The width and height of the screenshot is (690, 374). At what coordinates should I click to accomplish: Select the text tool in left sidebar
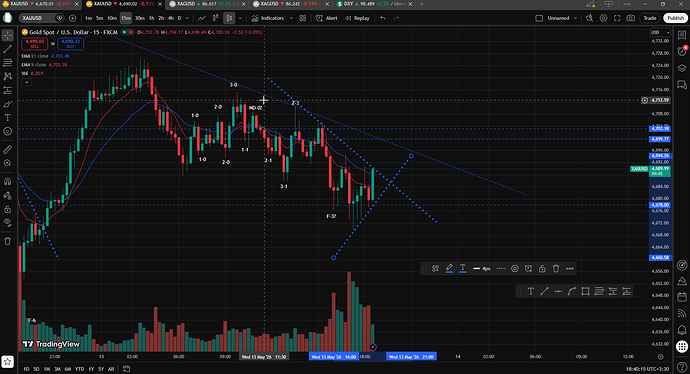(x=7, y=117)
